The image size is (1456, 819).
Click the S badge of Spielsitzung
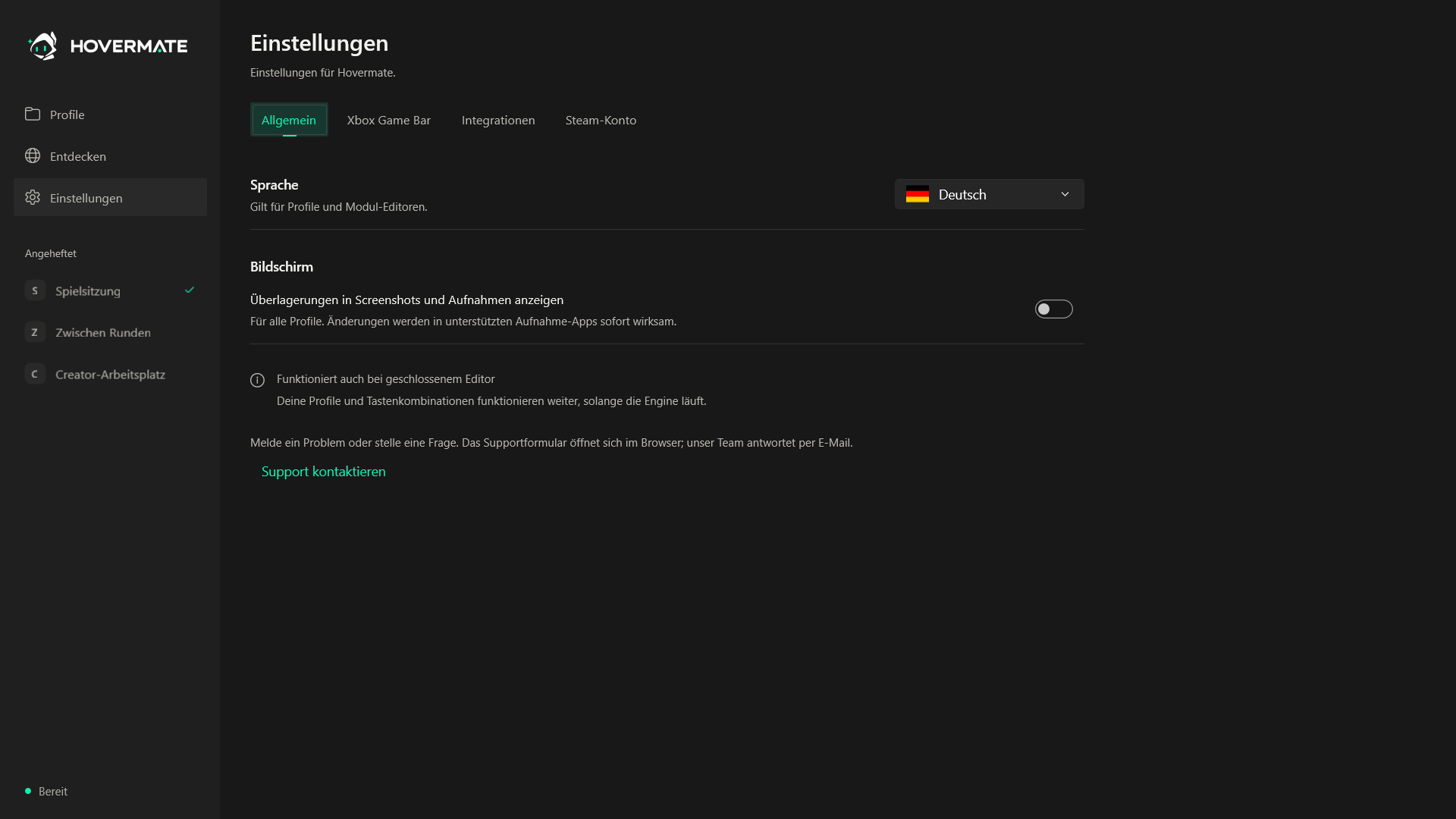[35, 290]
